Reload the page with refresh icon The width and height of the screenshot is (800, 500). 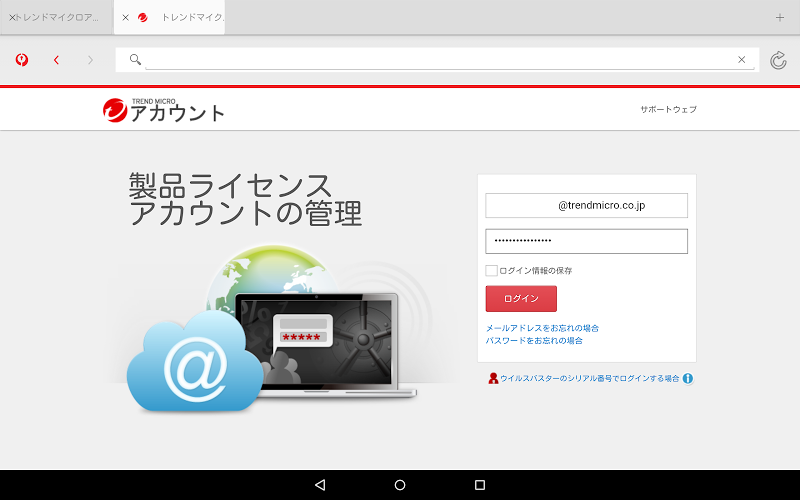[x=778, y=60]
